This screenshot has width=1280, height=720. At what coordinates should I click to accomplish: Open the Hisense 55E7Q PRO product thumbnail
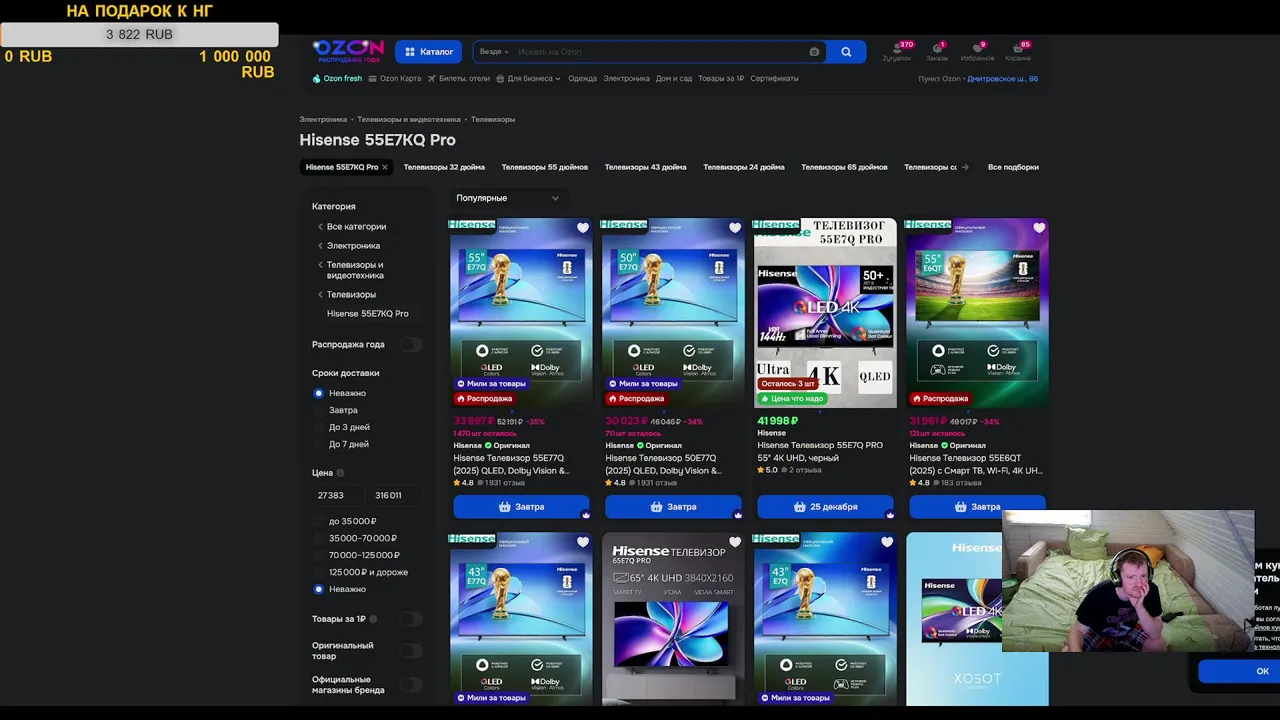[825, 313]
